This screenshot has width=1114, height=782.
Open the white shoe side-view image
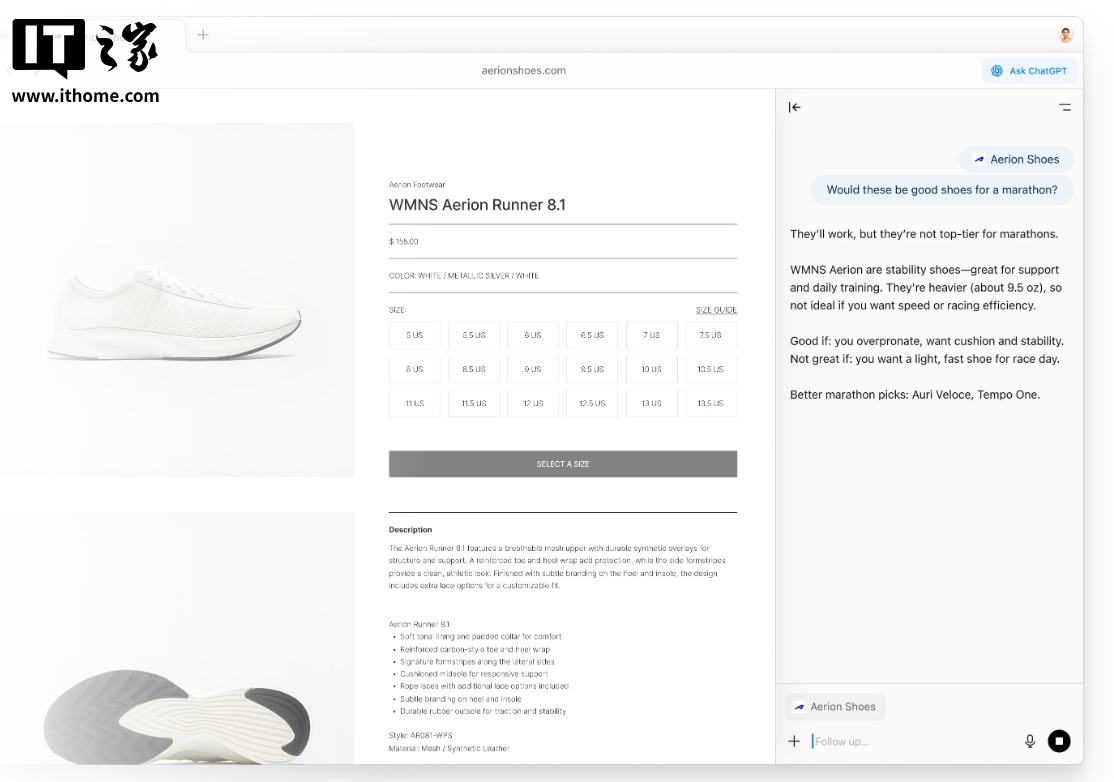(176, 300)
